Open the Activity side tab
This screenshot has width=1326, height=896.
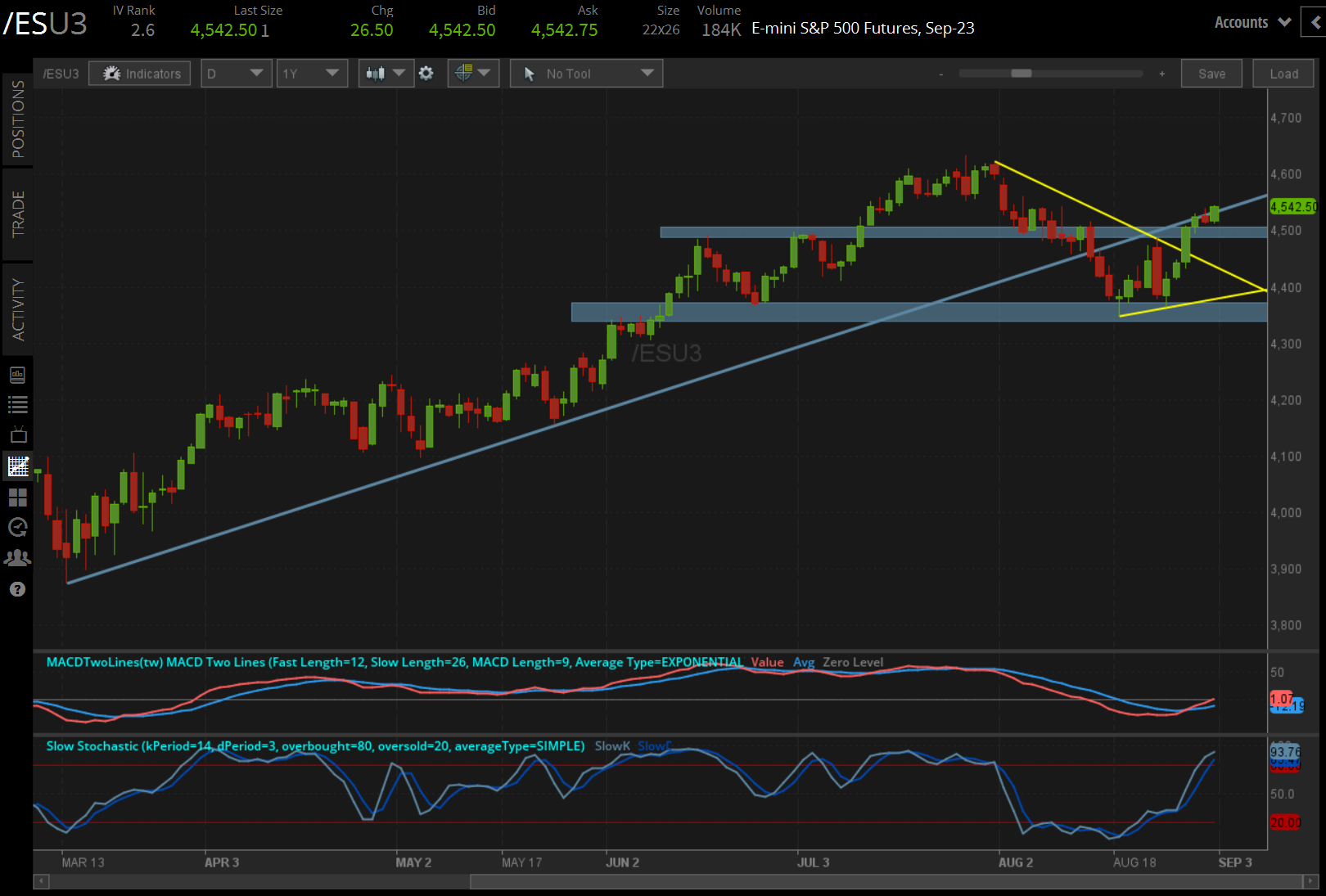17,308
